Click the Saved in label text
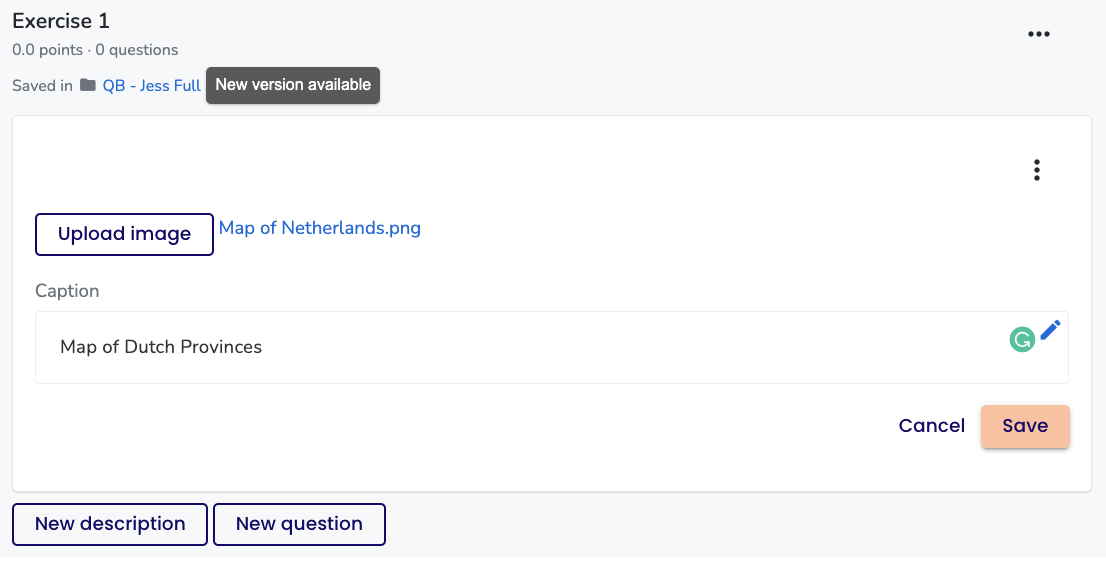This screenshot has height=566, width=1106. click(42, 85)
